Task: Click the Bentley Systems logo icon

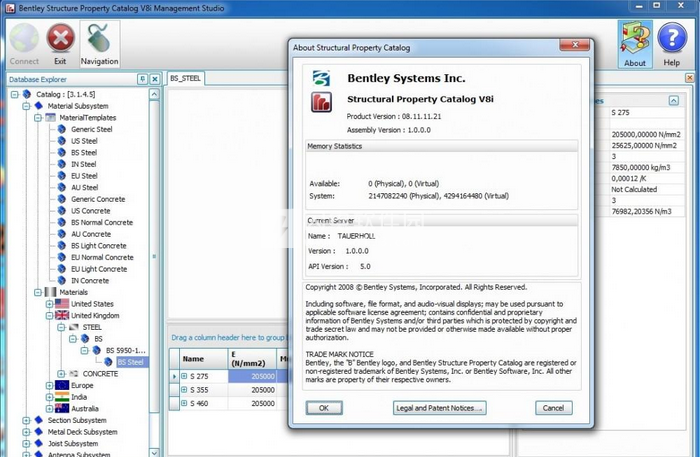Action: tap(321, 78)
